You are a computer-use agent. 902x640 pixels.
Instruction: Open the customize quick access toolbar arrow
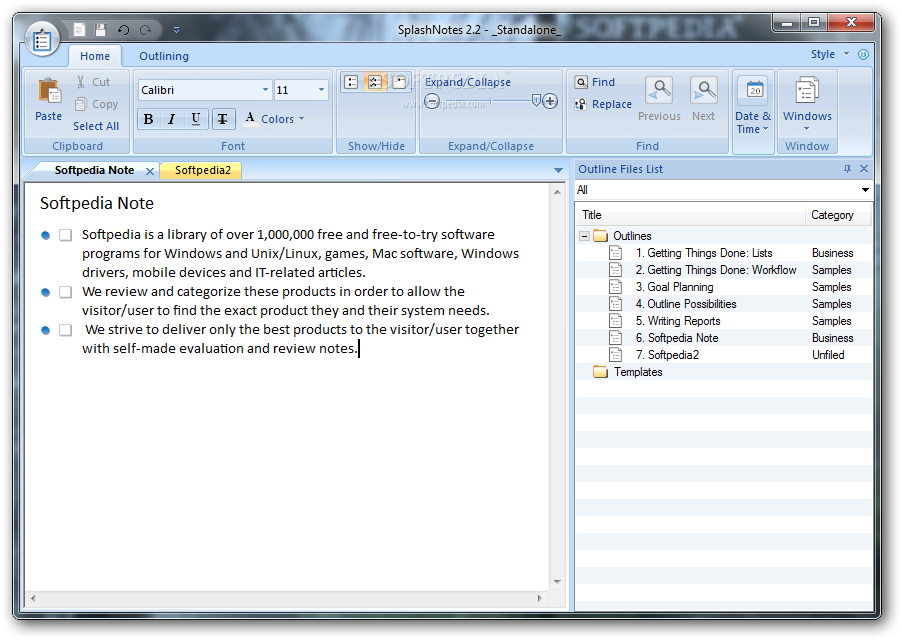pos(177,29)
